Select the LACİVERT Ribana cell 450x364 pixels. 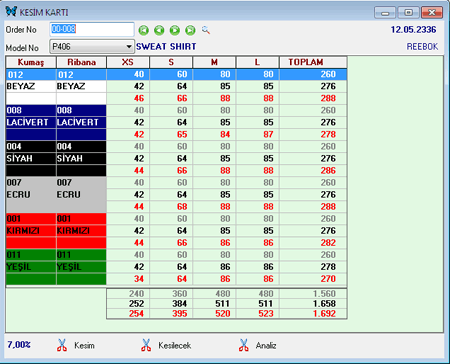(x=81, y=122)
